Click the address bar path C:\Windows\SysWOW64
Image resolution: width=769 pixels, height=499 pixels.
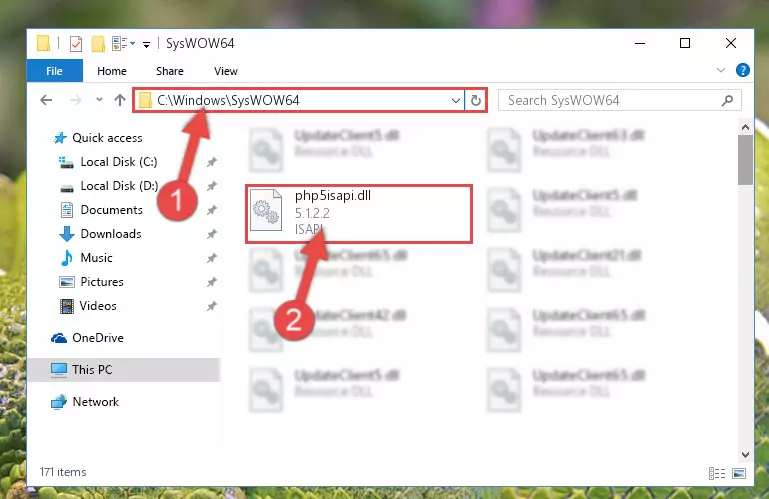coord(228,100)
